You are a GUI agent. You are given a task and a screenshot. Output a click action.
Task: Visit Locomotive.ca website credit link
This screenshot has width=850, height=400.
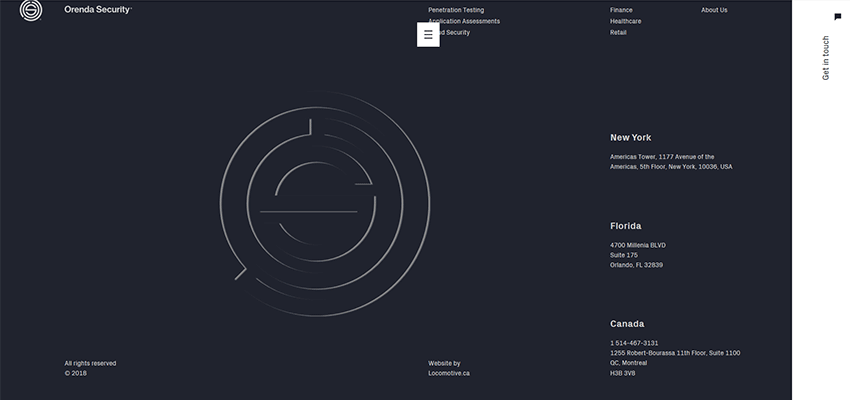[x=448, y=373]
